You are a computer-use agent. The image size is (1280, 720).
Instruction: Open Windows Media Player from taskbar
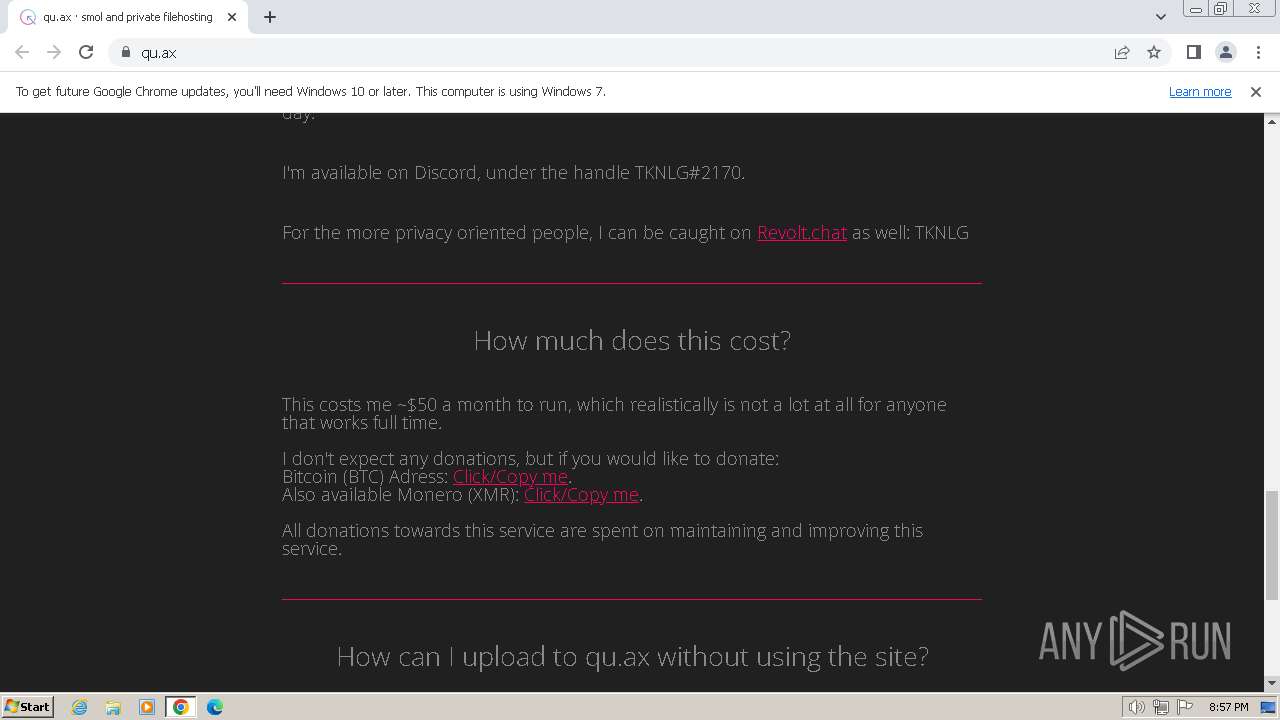click(x=147, y=707)
